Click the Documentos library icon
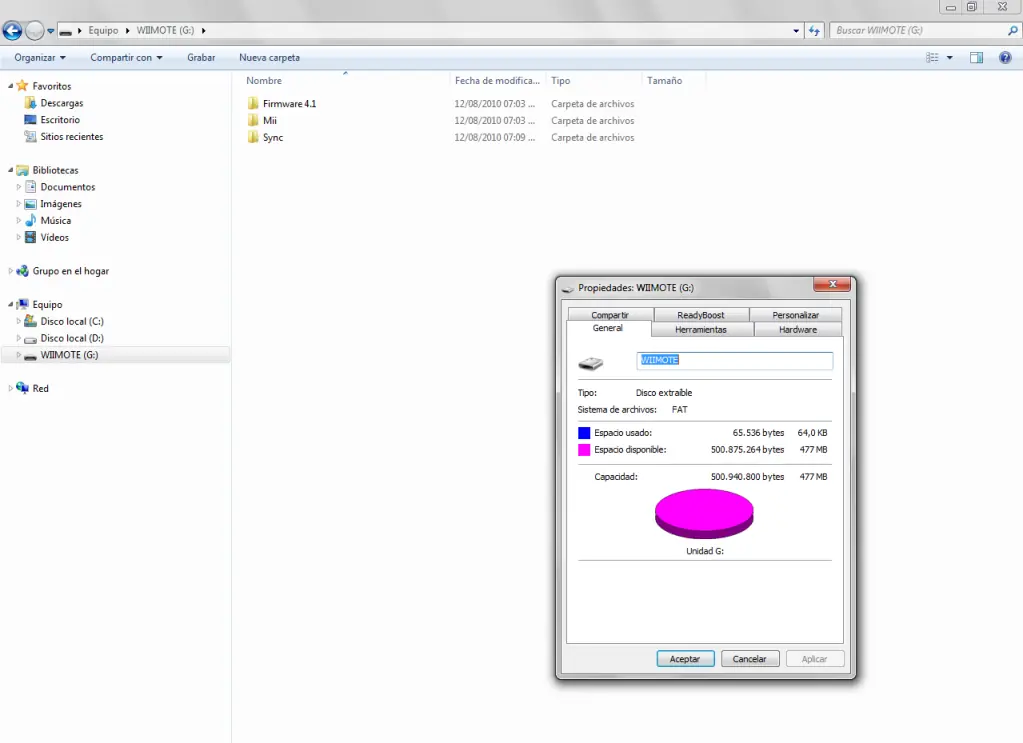Image resolution: width=1023 pixels, height=743 pixels. (x=30, y=187)
